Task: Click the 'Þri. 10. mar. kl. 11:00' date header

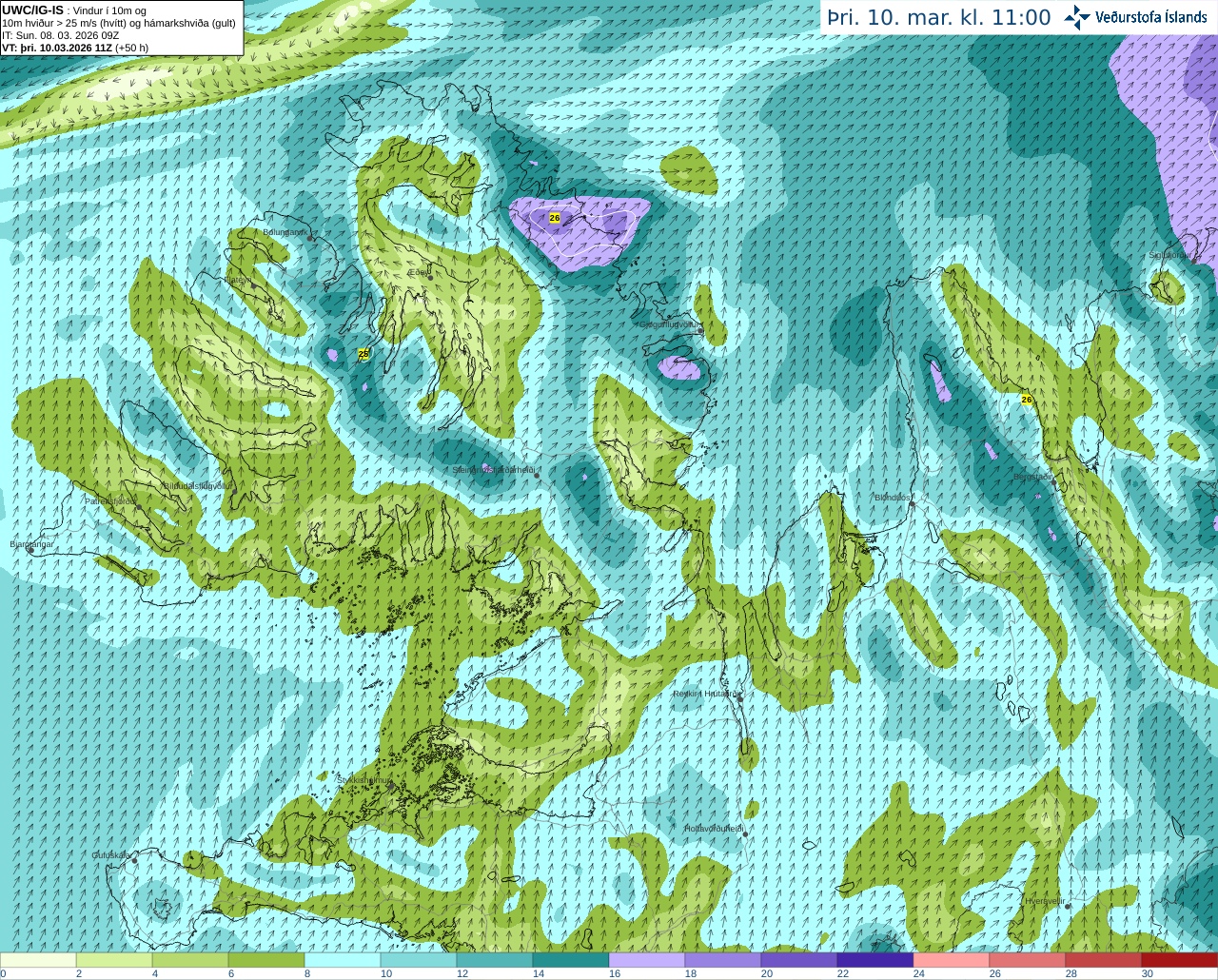Action: pos(938,17)
